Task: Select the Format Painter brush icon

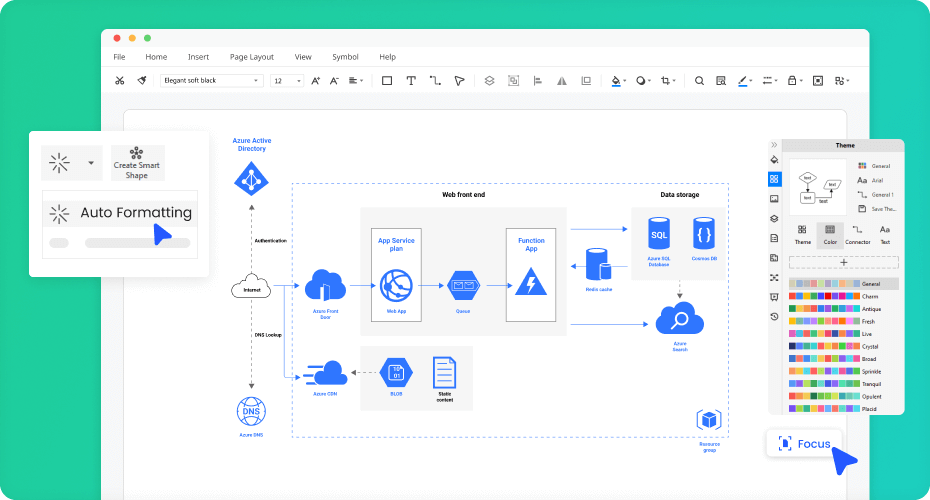Action: 142,81
